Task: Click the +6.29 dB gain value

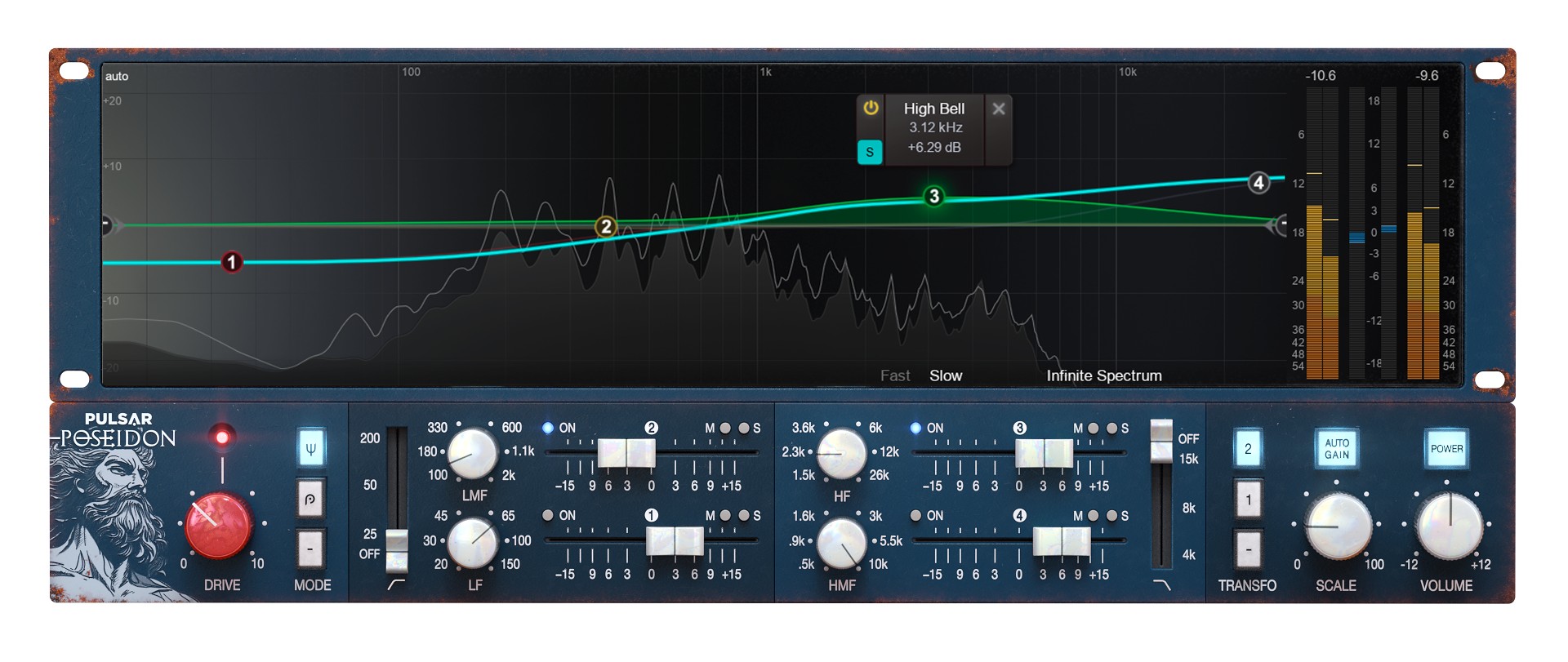Action: pyautogui.click(x=934, y=147)
